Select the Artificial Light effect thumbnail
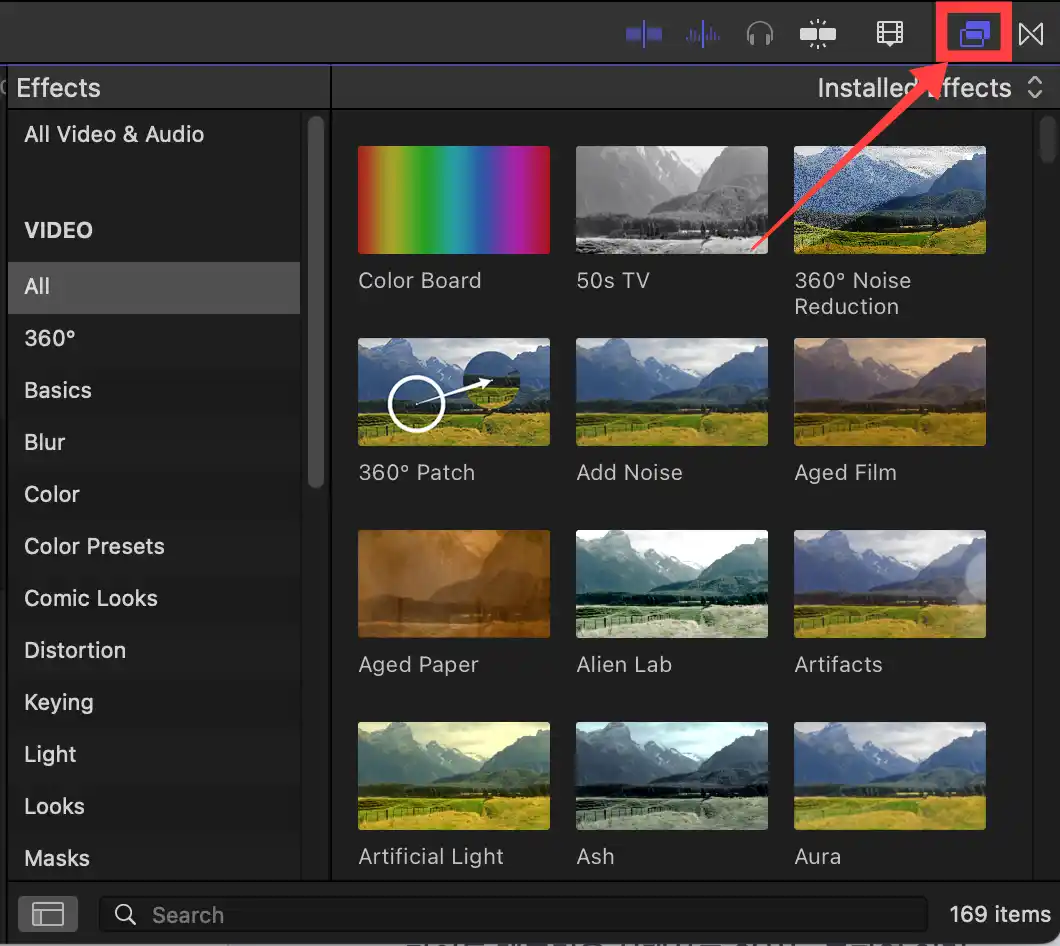 pyautogui.click(x=454, y=776)
